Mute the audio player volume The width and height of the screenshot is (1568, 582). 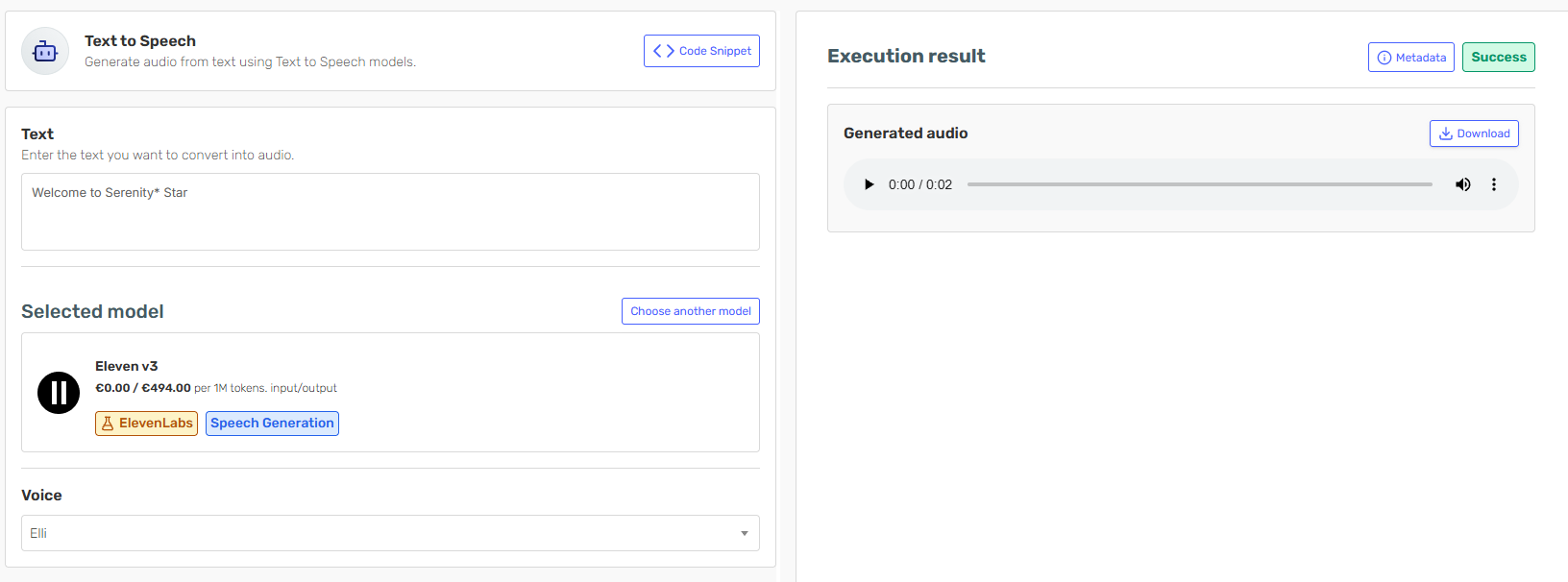1462,184
